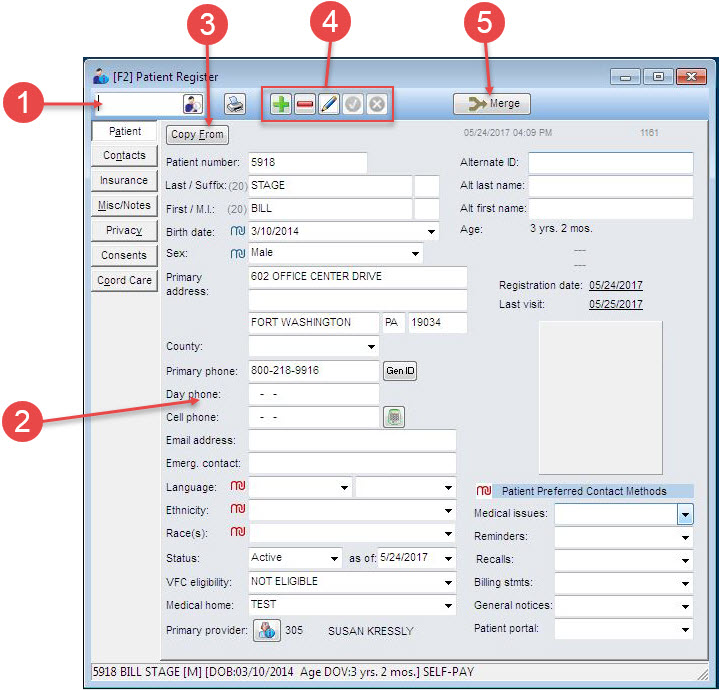This screenshot has width=719, height=690.
Task: Click Patient Register window title icon
Action: pos(101,76)
